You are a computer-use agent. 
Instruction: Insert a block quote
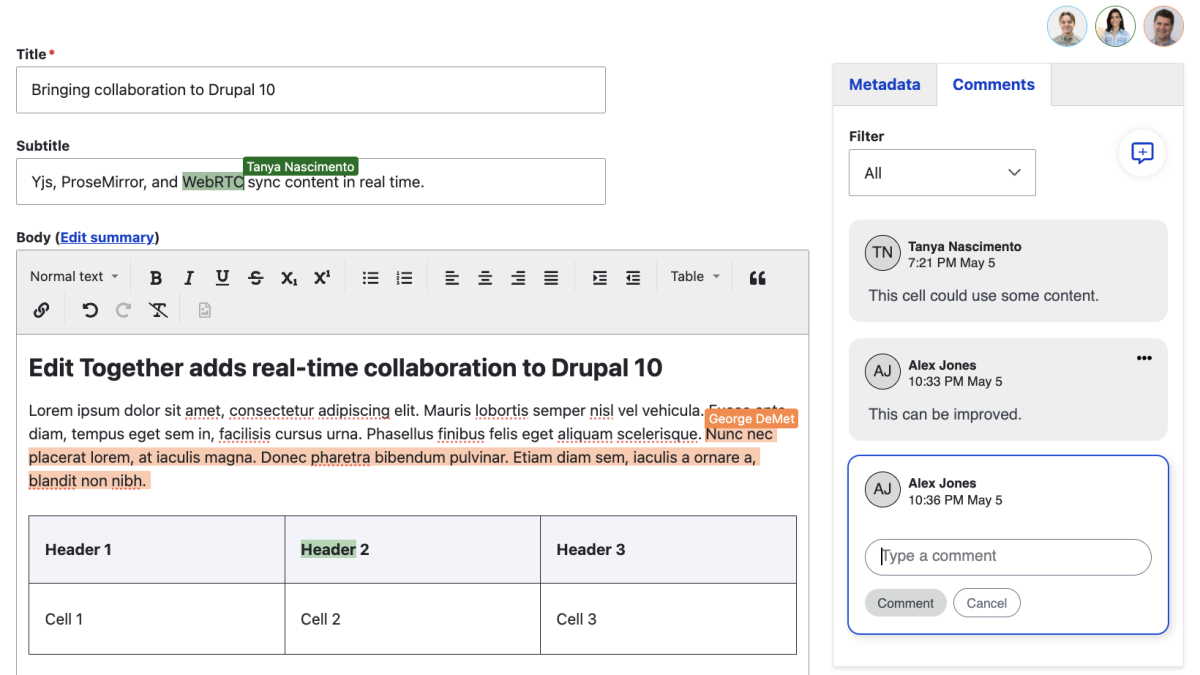[757, 278]
